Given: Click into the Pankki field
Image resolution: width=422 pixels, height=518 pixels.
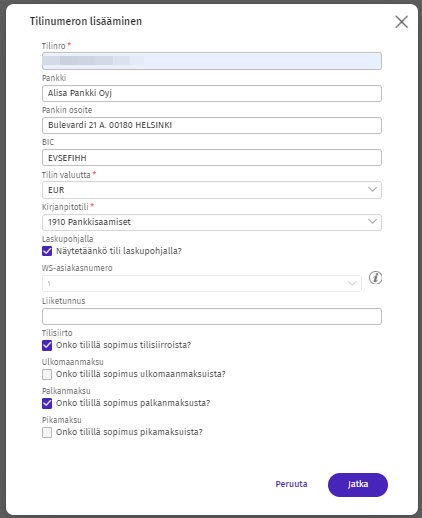Looking at the screenshot, I should [212, 93].
